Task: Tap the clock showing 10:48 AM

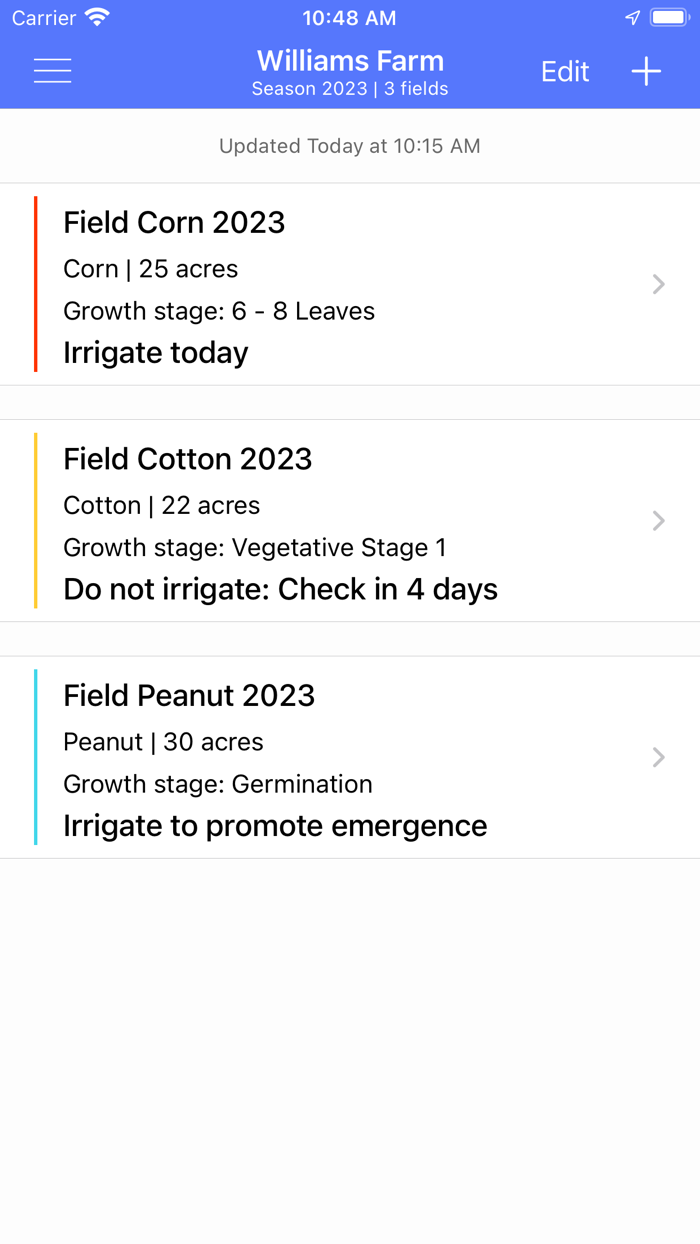Action: coord(349,17)
